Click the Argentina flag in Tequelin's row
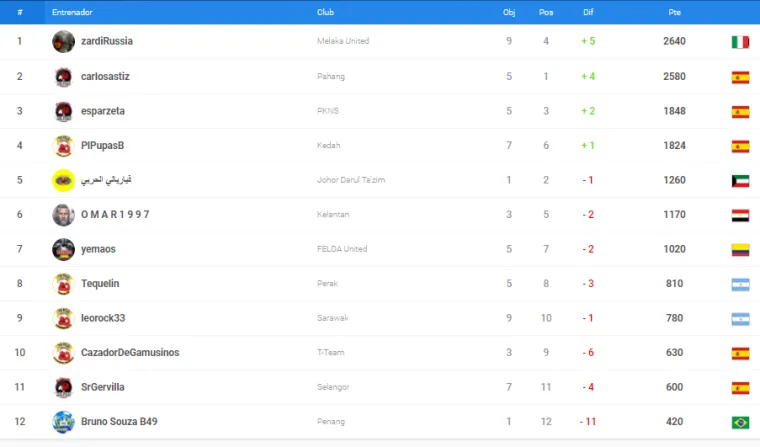 (x=740, y=285)
